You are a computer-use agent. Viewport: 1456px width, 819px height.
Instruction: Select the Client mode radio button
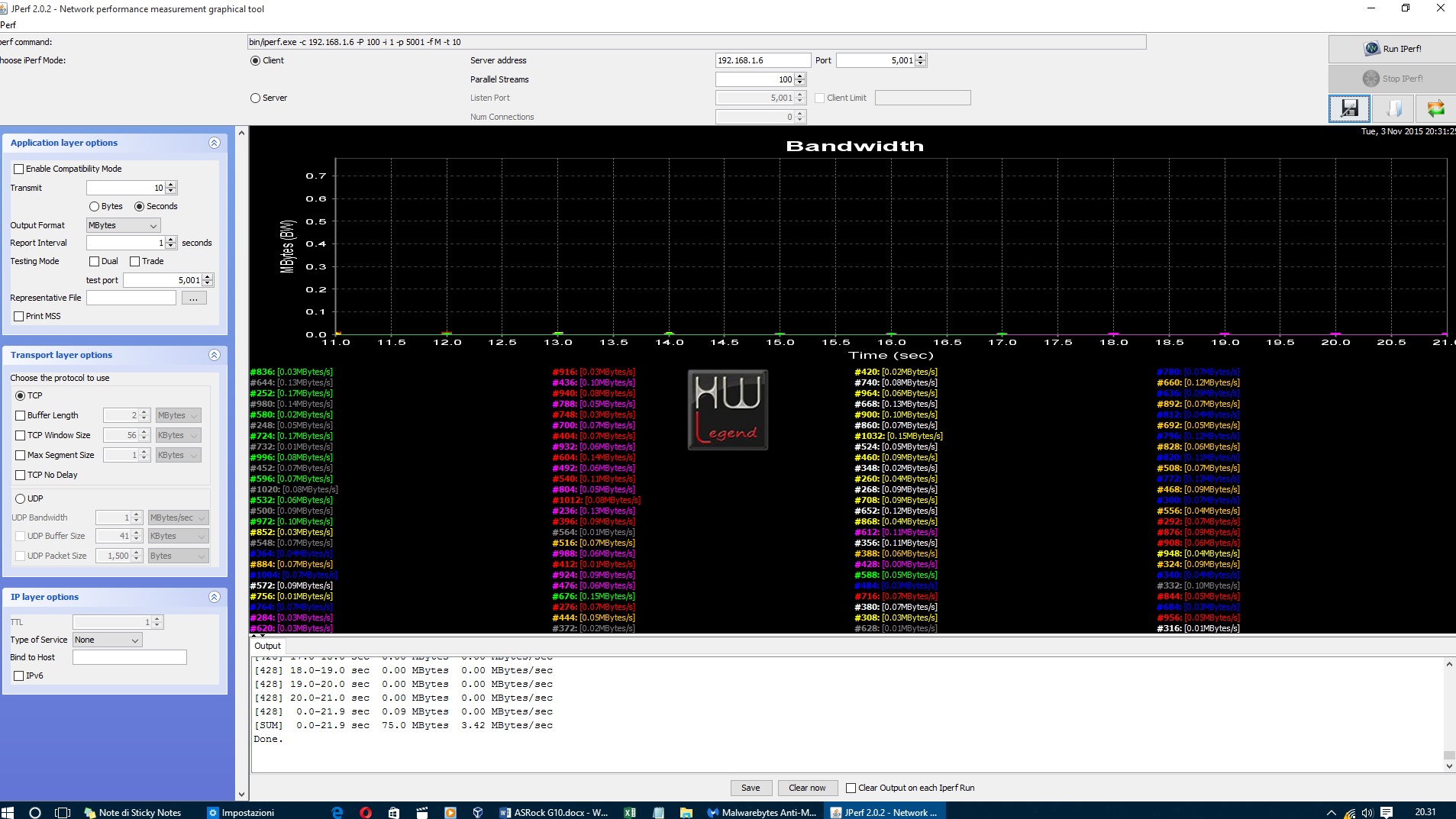point(256,60)
